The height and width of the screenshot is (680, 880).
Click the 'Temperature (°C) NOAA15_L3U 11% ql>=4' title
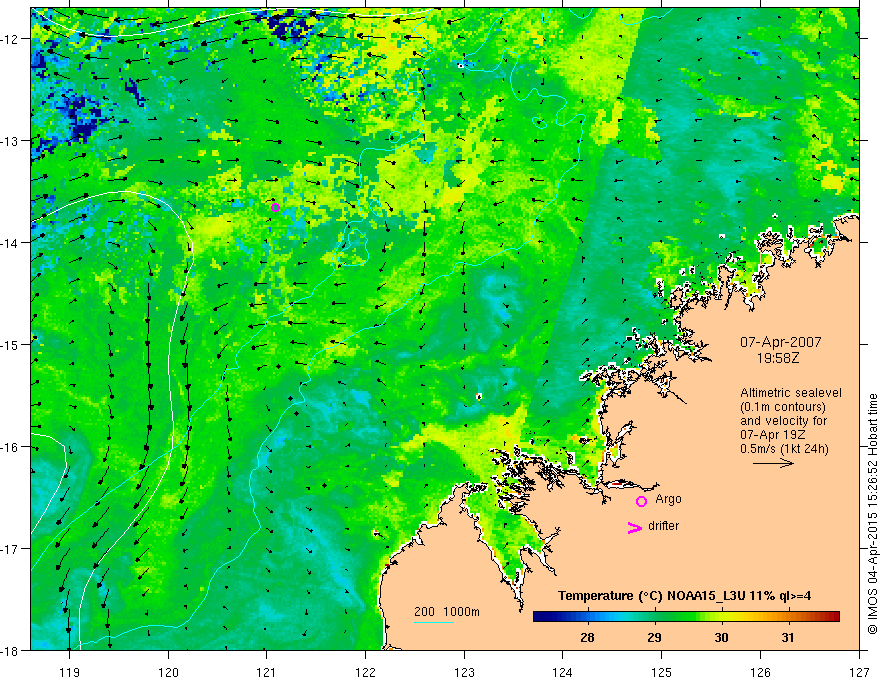[684, 596]
